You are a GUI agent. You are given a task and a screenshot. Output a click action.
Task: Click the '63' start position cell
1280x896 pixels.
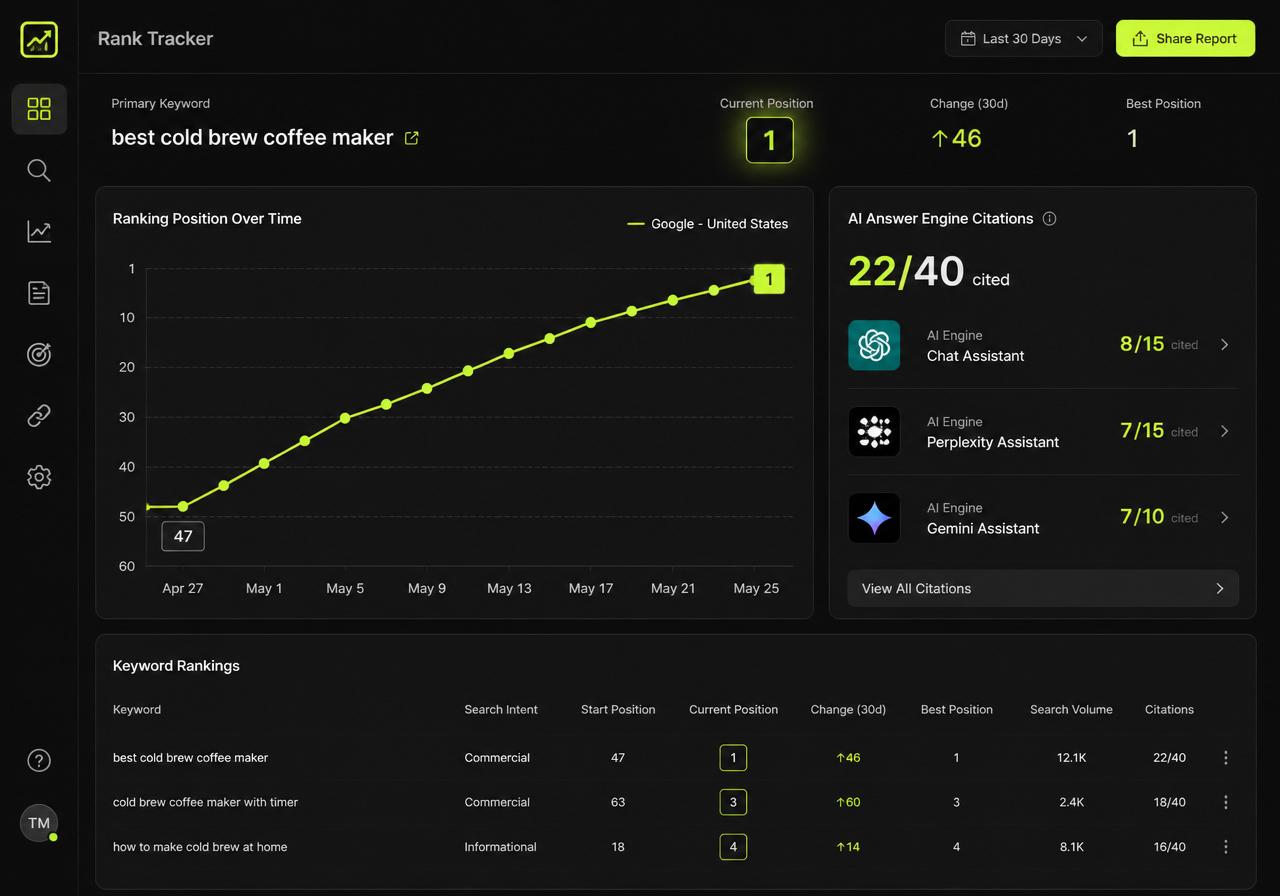[618, 802]
